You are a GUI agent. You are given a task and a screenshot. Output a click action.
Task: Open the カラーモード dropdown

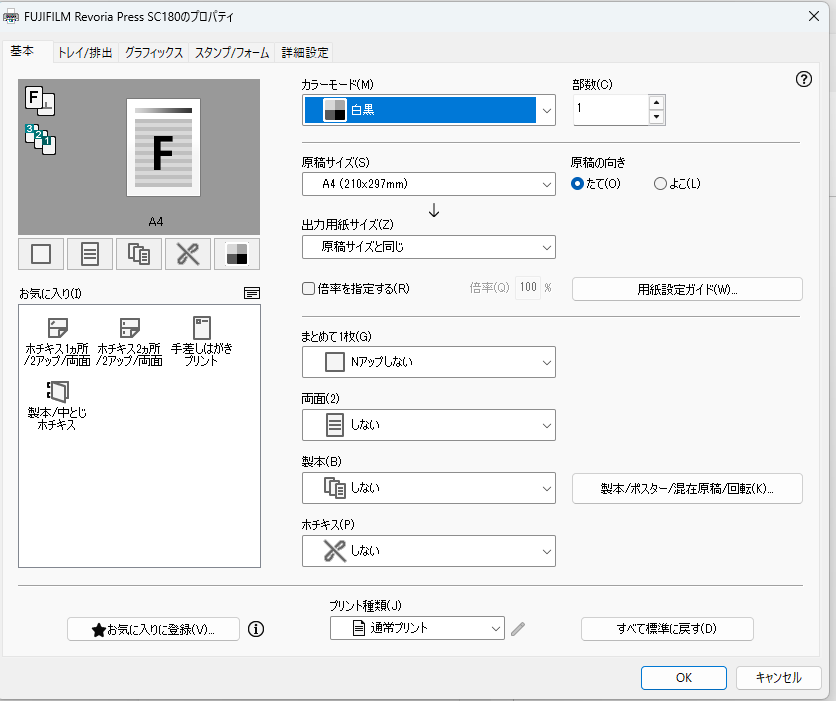click(428, 110)
